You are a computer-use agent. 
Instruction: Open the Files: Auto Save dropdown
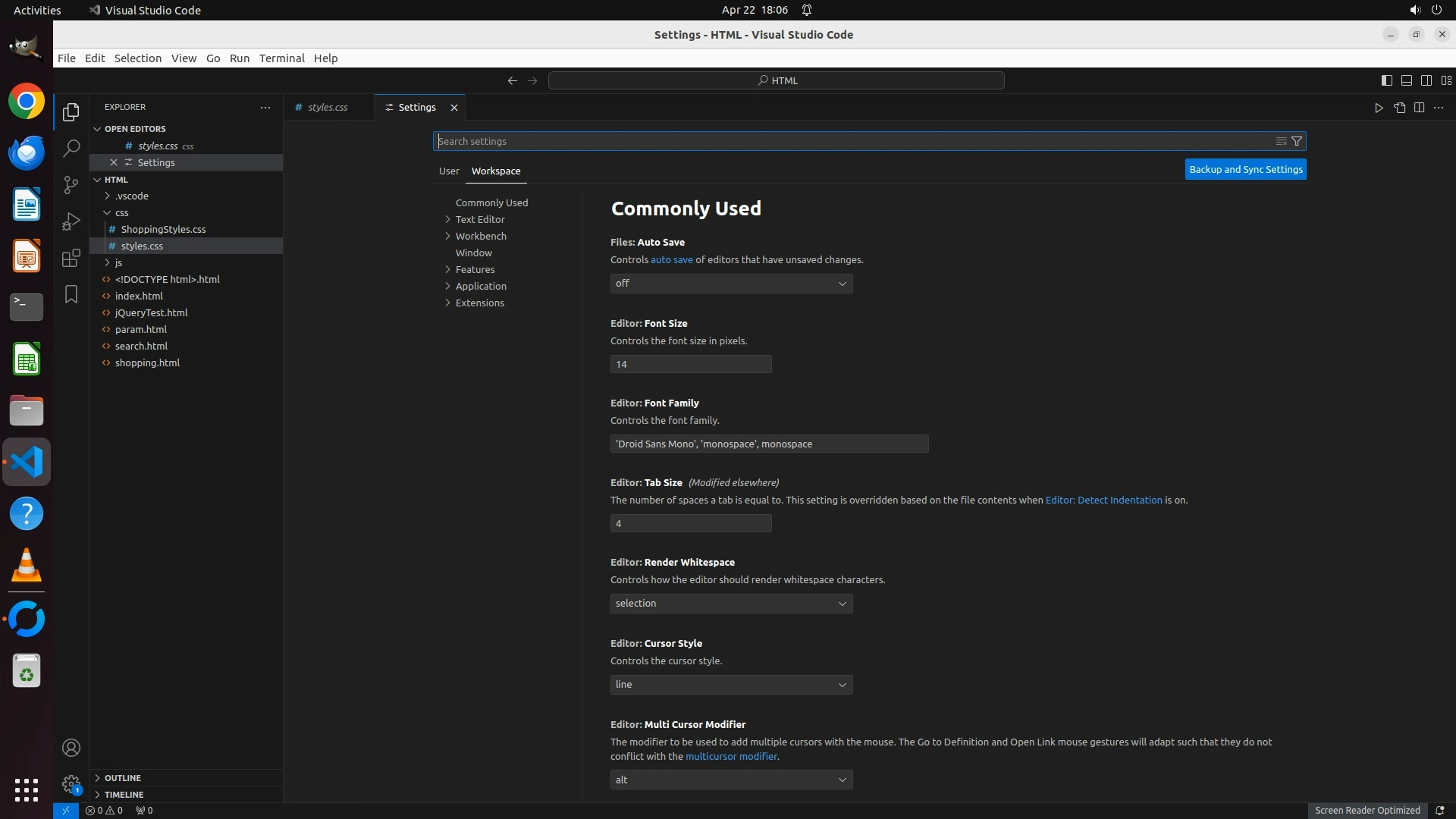coord(731,284)
